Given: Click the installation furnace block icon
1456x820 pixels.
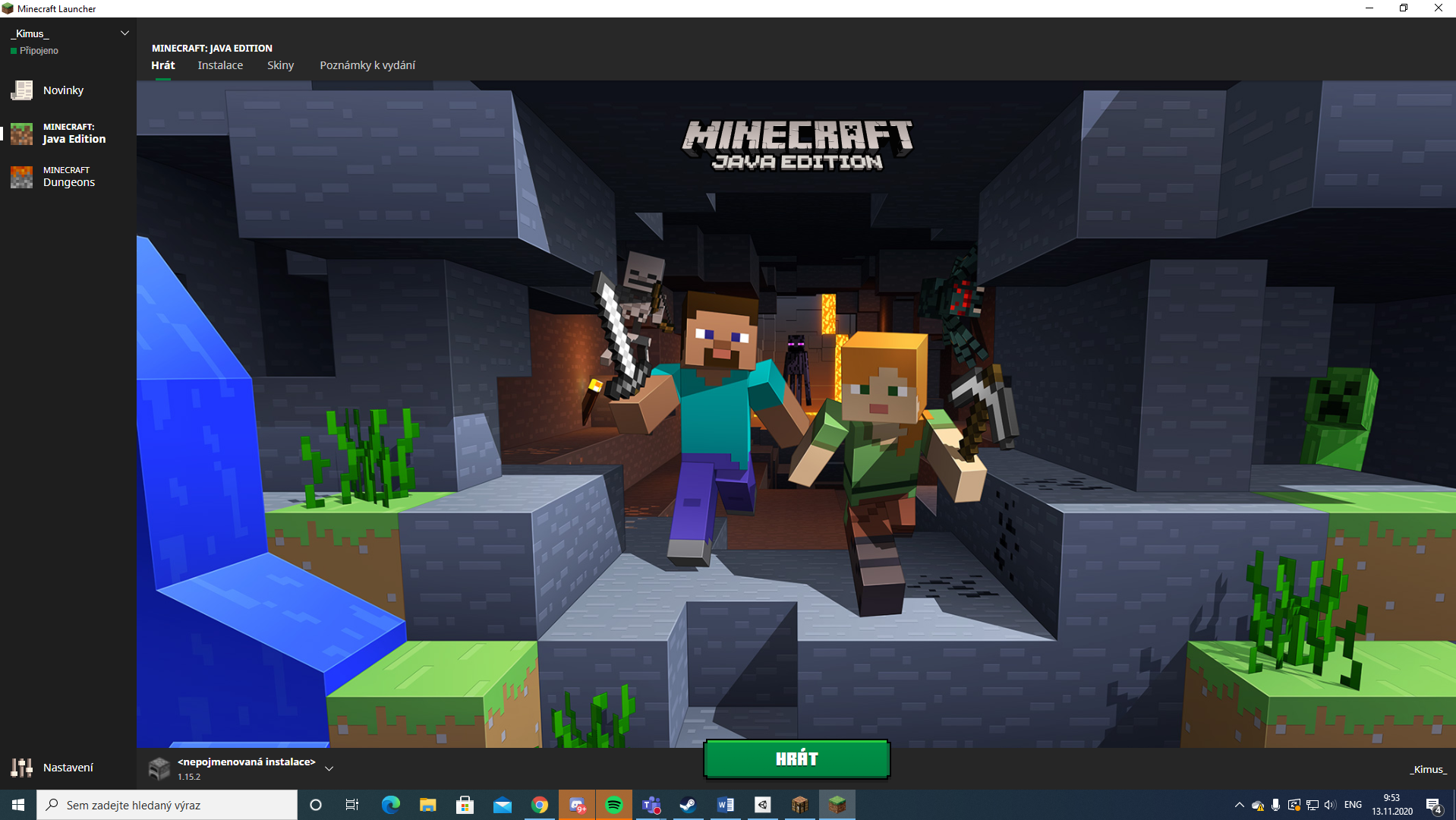Looking at the screenshot, I should 159,768.
